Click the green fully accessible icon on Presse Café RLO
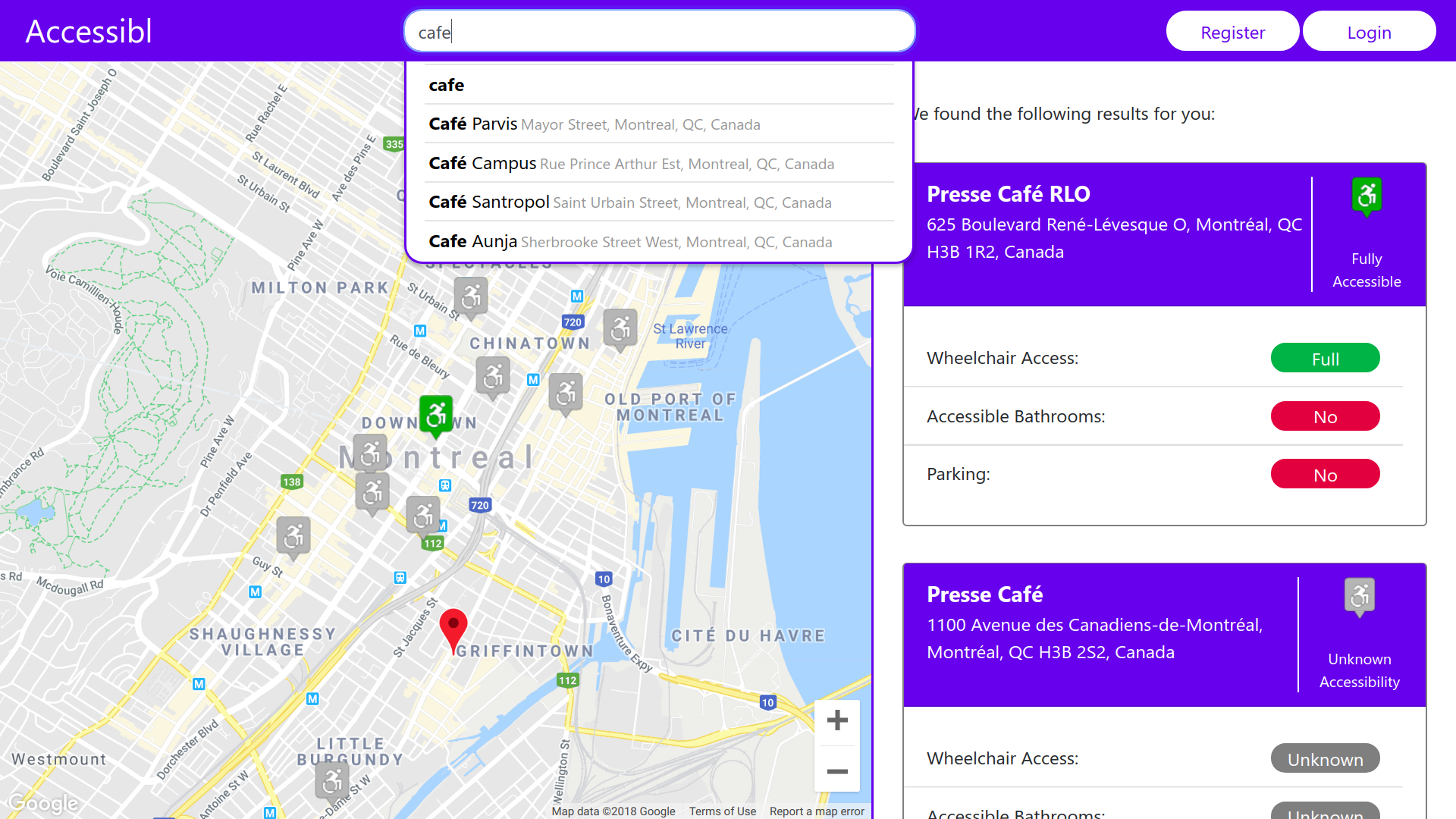Screen dimensions: 1456x819 1366,196
